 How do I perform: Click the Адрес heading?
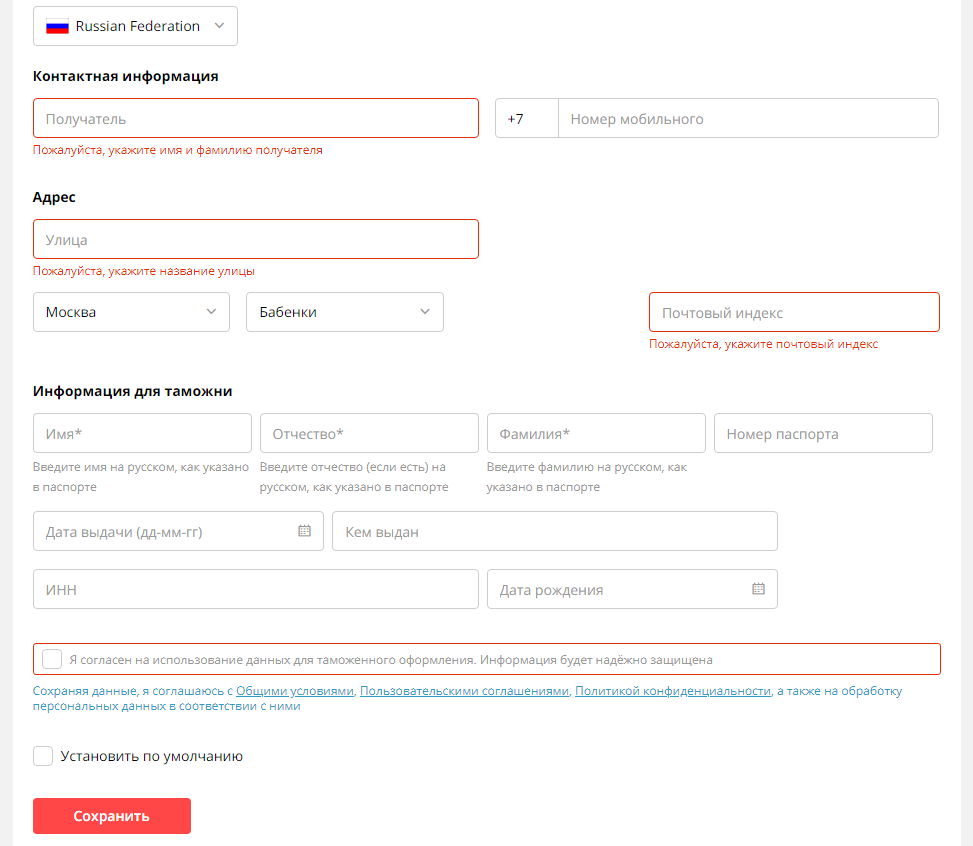point(54,197)
